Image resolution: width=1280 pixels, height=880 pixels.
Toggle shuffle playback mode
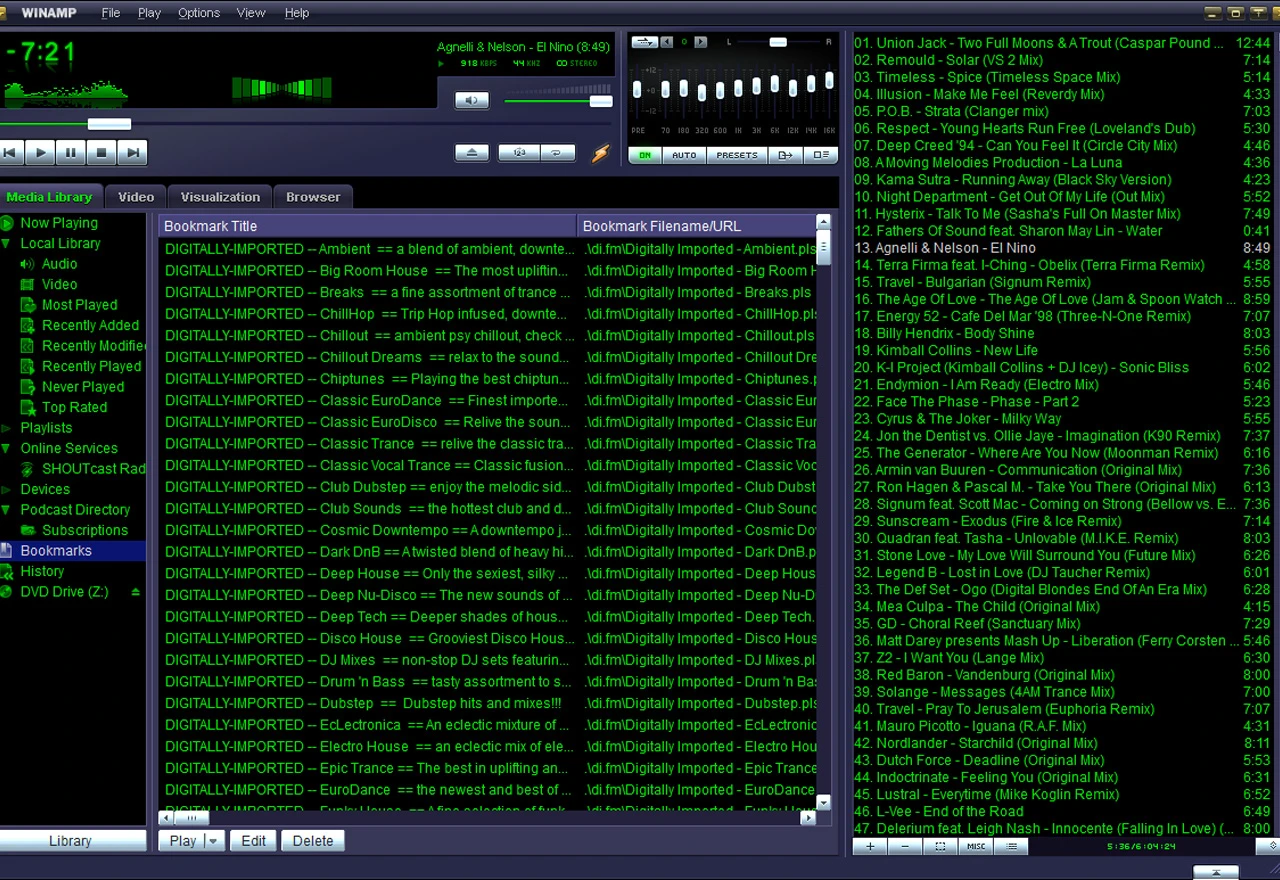pyautogui.click(x=519, y=153)
